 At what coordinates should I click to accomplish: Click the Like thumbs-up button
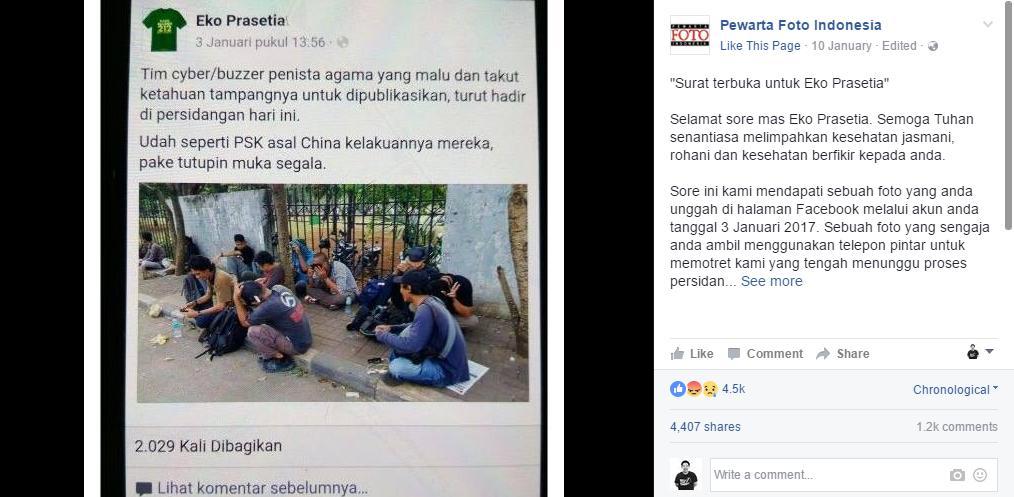pos(692,354)
